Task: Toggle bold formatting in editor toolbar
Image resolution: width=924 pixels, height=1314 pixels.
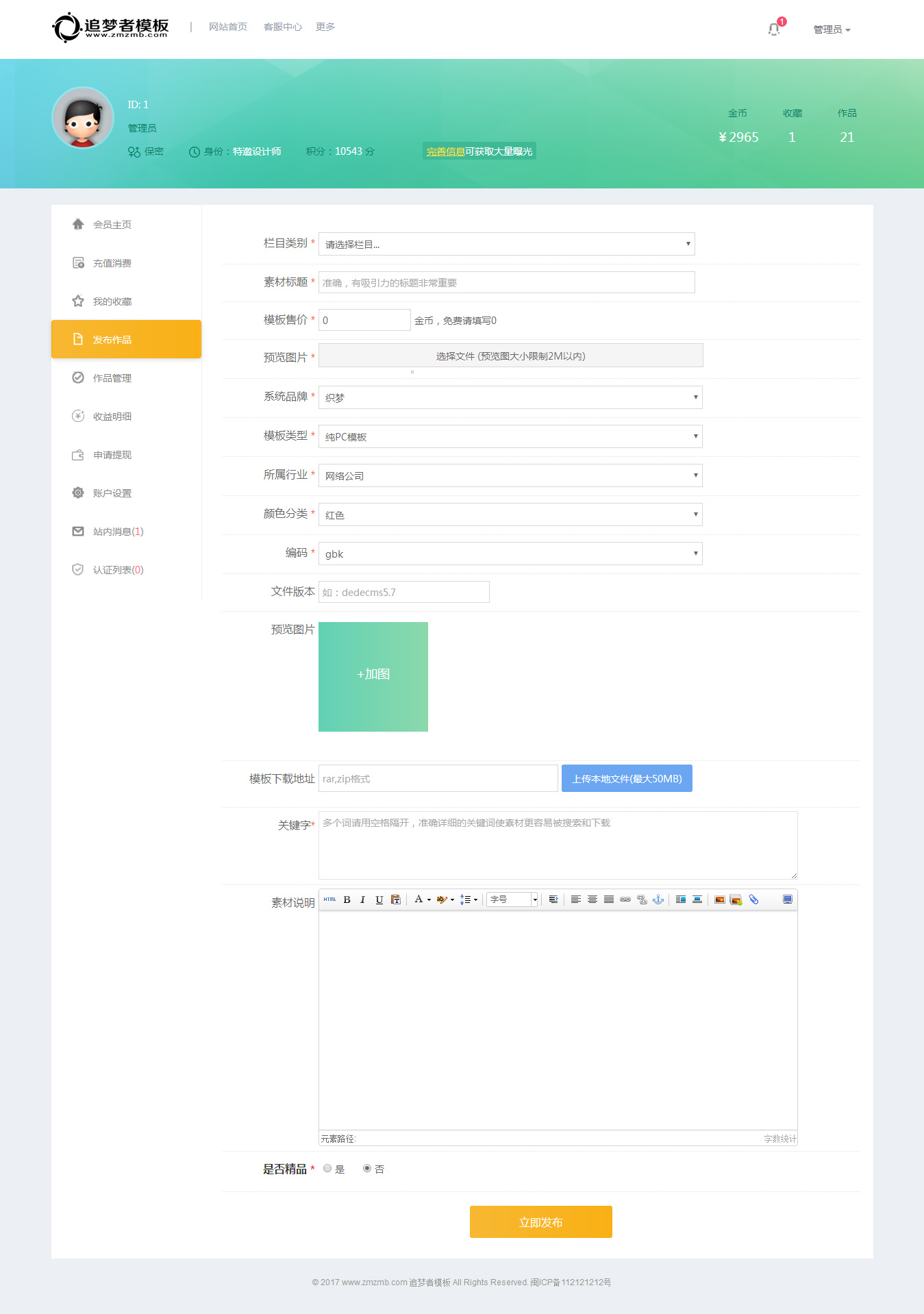Action: [347, 900]
